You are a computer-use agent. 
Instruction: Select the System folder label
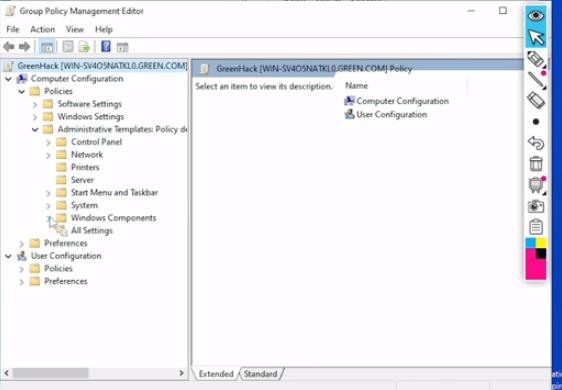click(x=84, y=205)
